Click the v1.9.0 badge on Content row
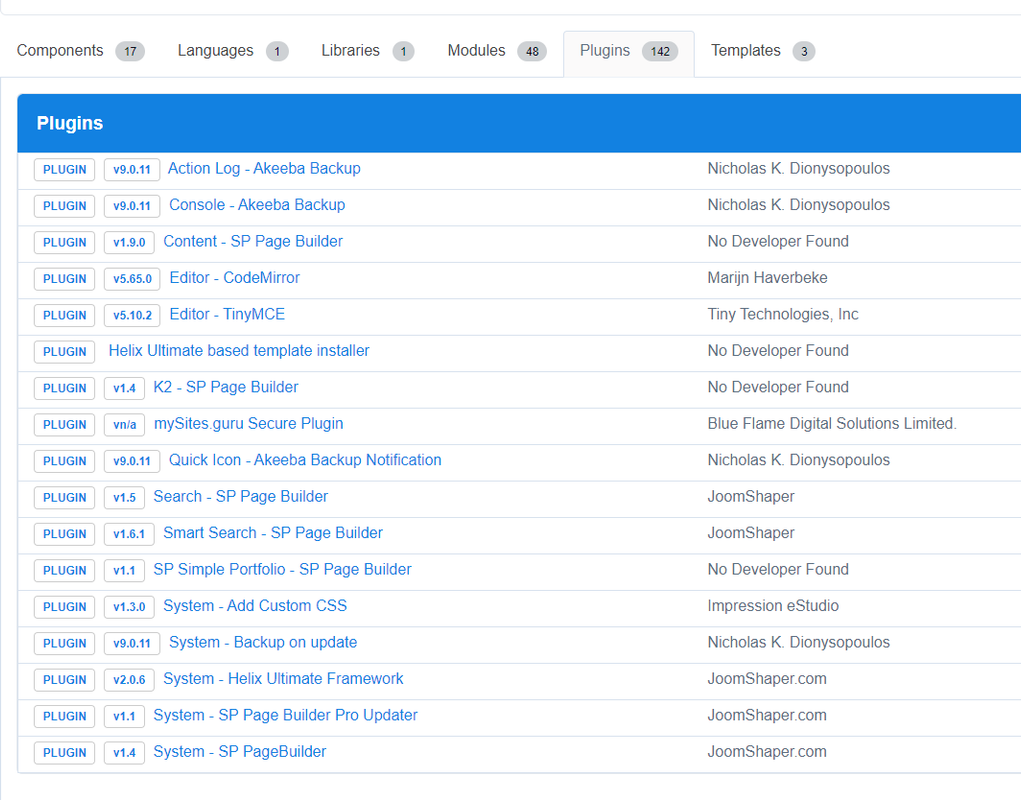 point(129,242)
